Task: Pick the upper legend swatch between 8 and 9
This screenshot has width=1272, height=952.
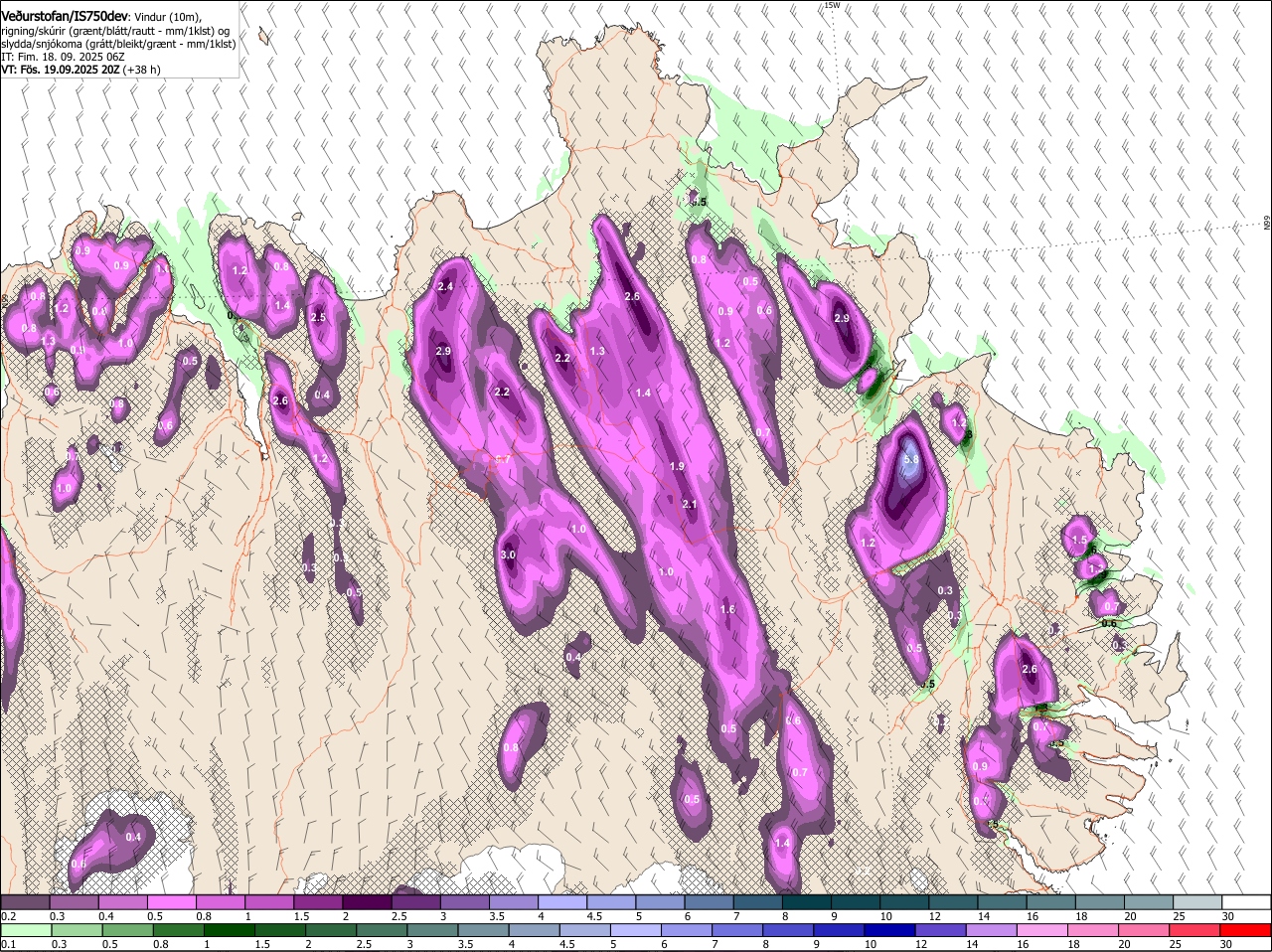Action: tap(807, 901)
